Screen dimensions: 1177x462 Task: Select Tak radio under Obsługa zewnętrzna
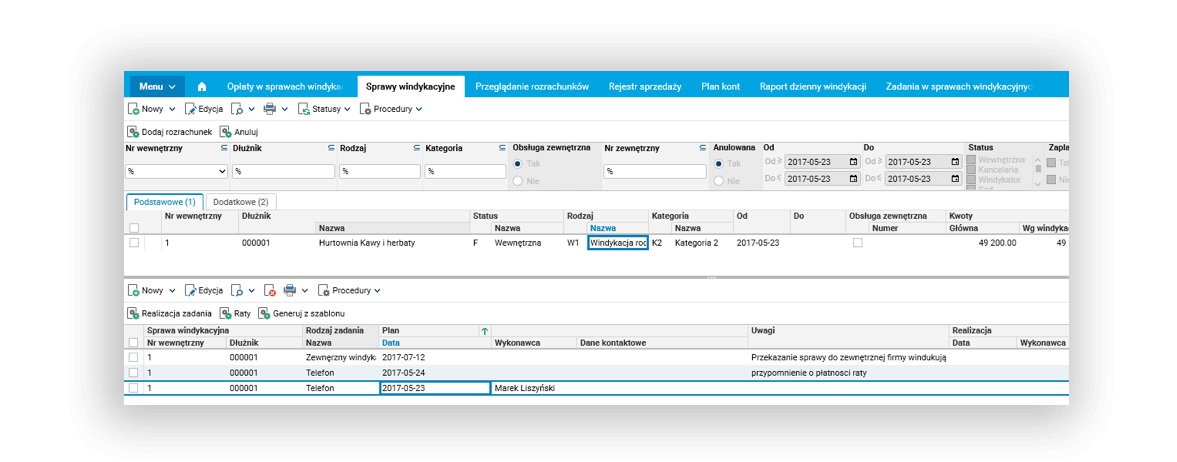(x=518, y=164)
